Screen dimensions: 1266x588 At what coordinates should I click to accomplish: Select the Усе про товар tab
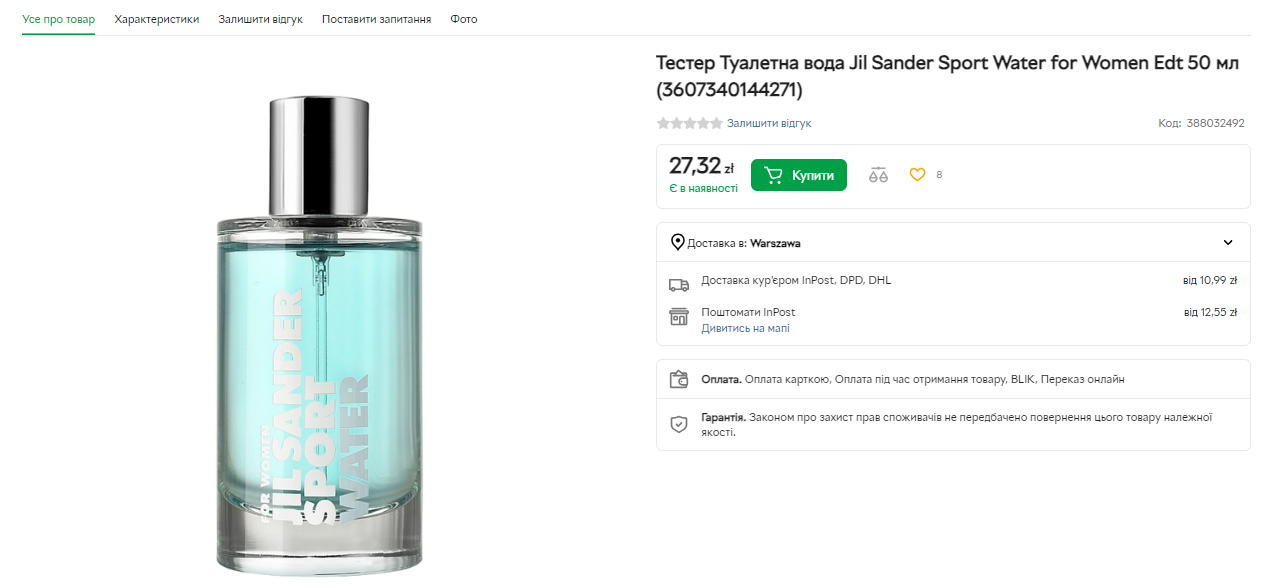tap(58, 19)
